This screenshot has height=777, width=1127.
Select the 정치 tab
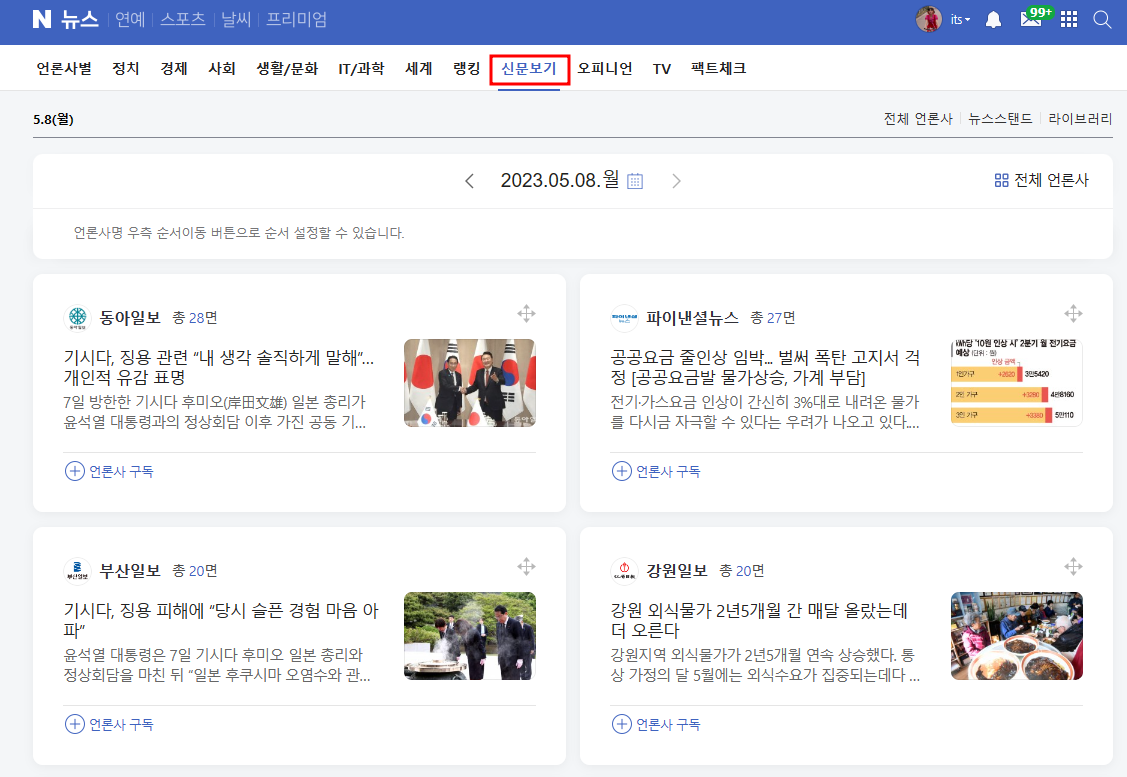(x=126, y=68)
